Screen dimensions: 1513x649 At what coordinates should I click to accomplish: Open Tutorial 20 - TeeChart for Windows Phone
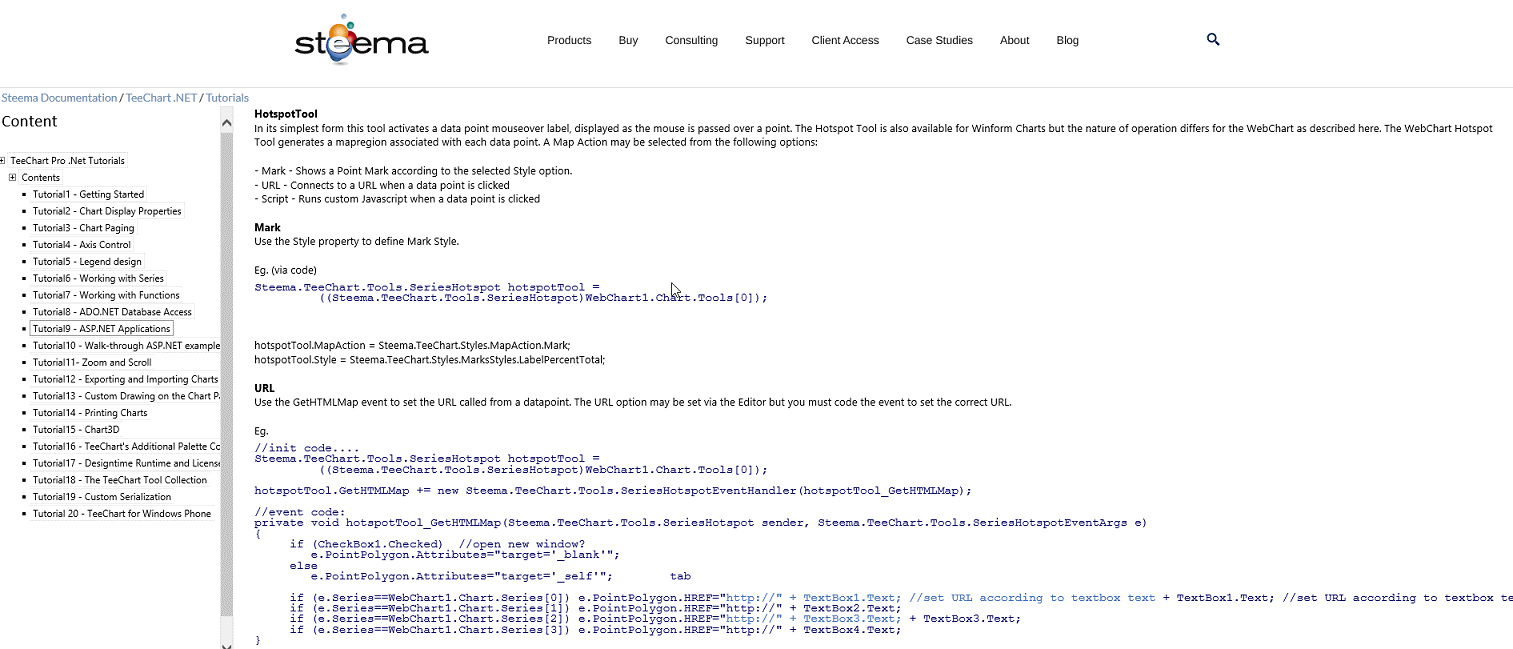click(x=122, y=513)
